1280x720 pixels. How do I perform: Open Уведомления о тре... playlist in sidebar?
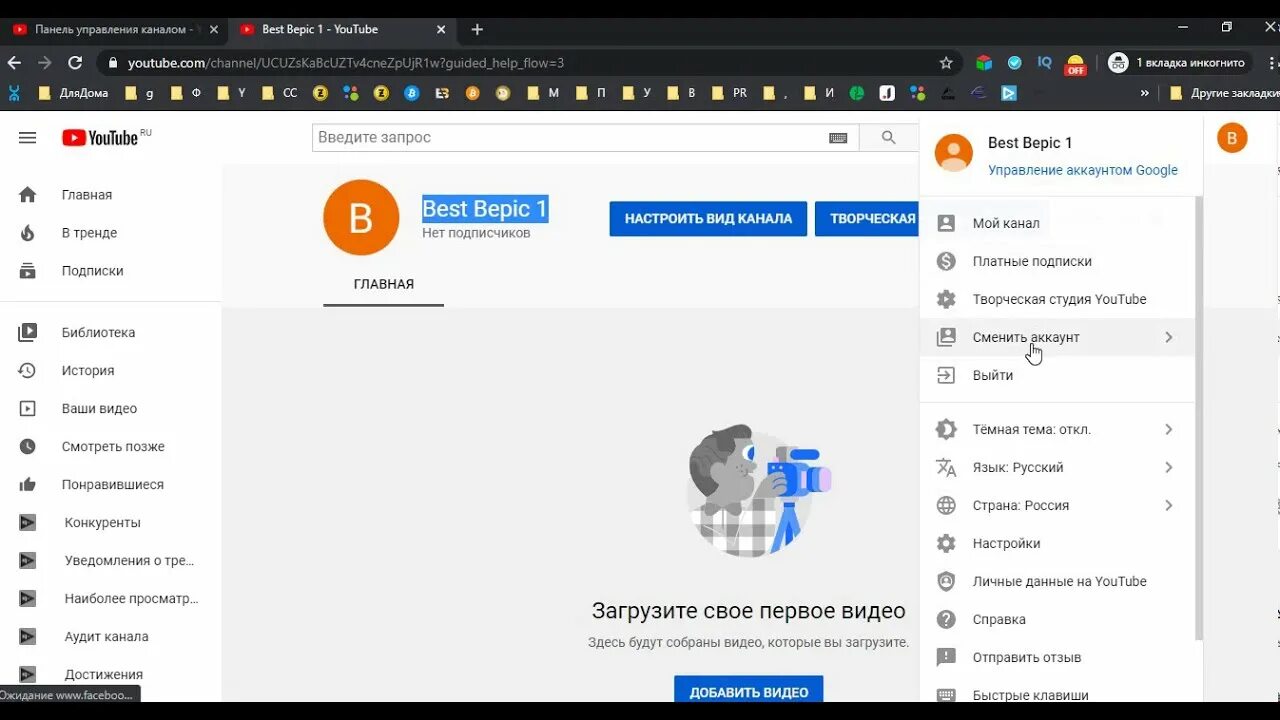[x=110, y=561]
